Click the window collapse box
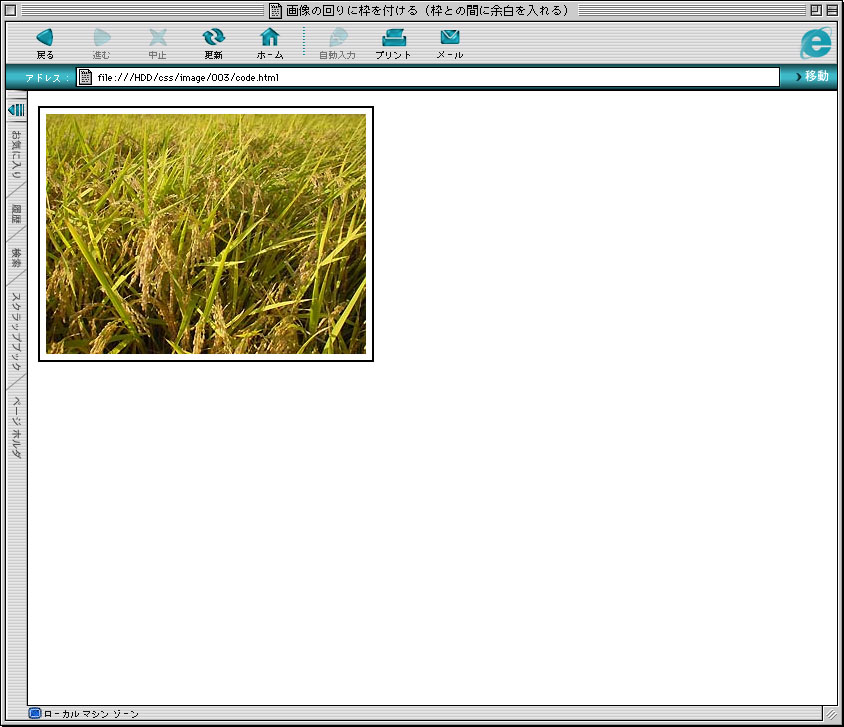 [832, 10]
